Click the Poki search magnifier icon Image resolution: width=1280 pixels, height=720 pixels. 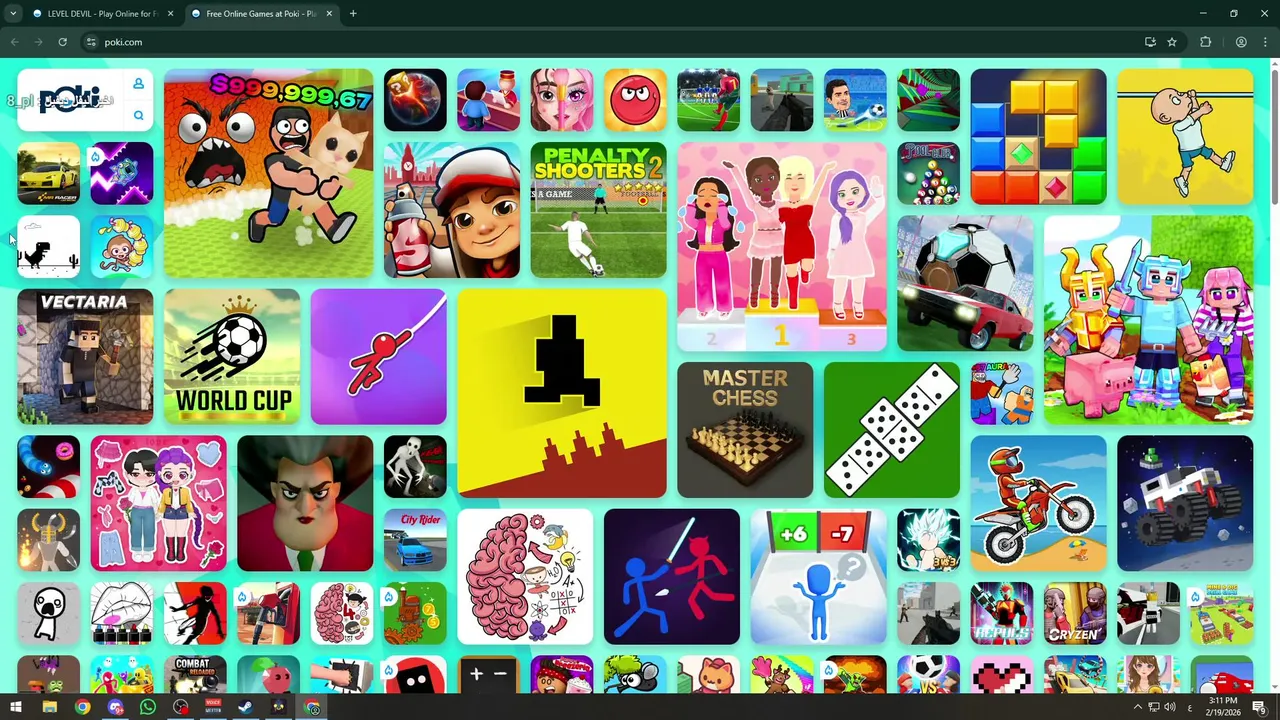[x=138, y=116]
